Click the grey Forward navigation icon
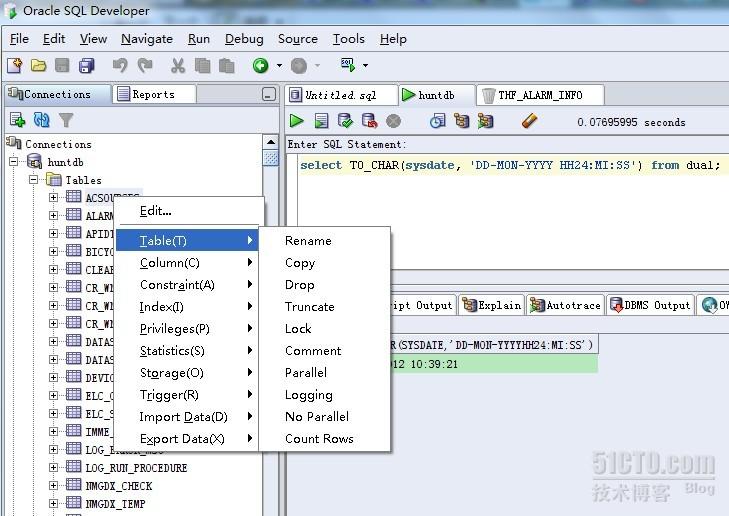Image resolution: width=729 pixels, height=516 pixels. point(299,66)
